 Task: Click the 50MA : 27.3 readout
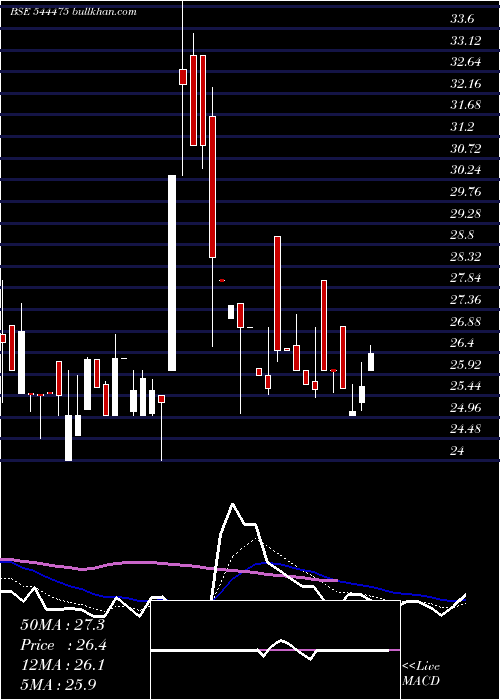(62, 625)
